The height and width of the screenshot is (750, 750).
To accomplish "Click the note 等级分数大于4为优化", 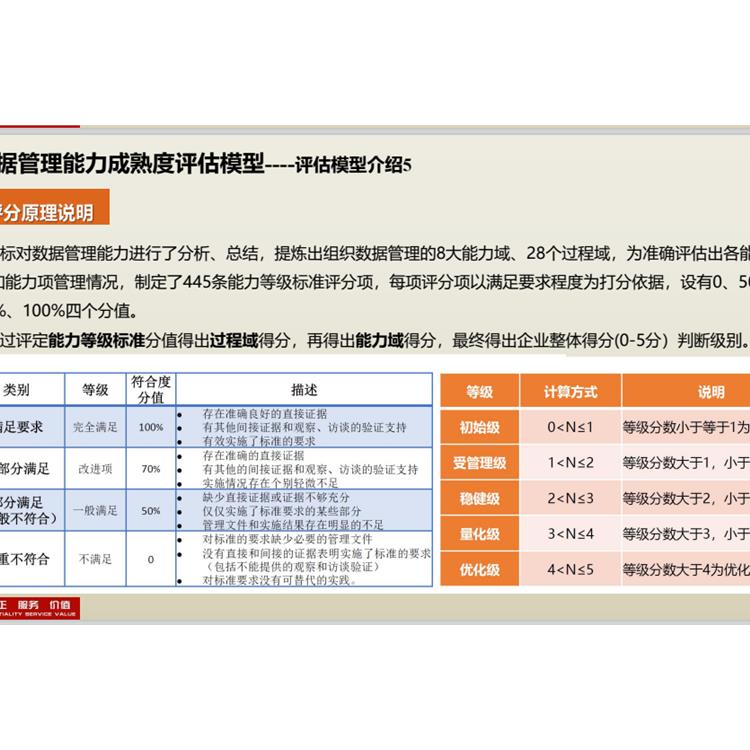I will pos(686,569).
